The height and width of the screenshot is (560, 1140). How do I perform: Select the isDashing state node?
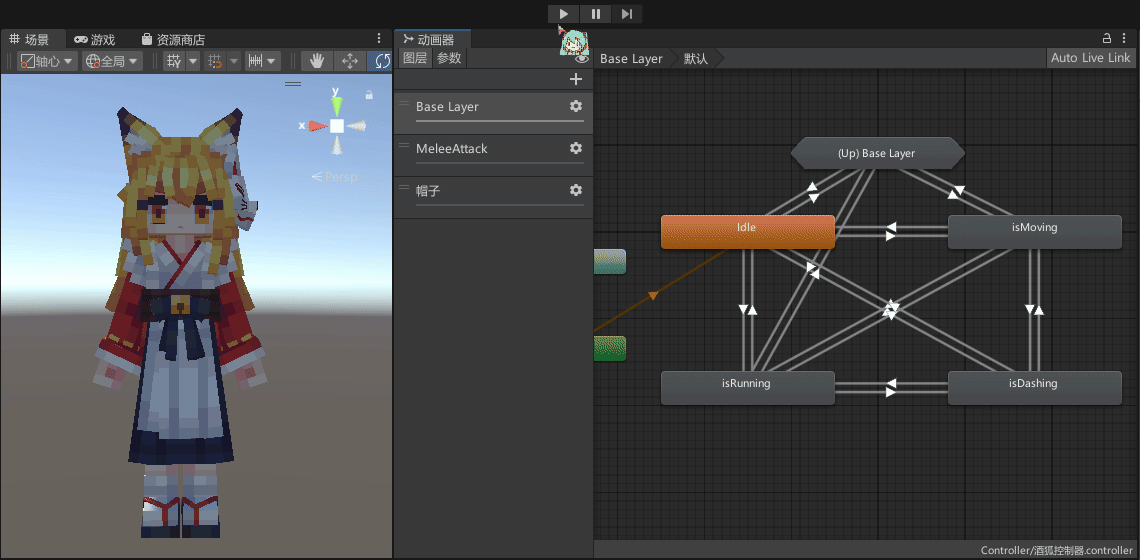[x=1035, y=388]
